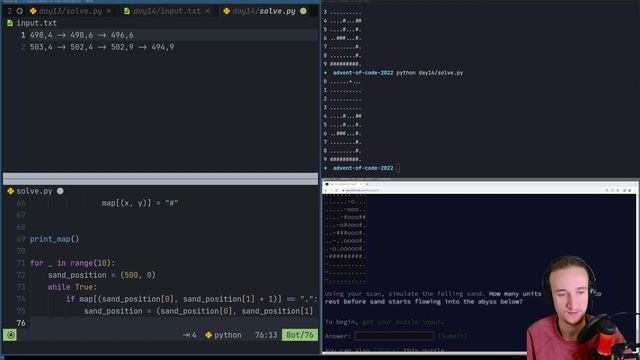
Task: Click the green file icon beside input.txt winbar
Action: click(10, 23)
